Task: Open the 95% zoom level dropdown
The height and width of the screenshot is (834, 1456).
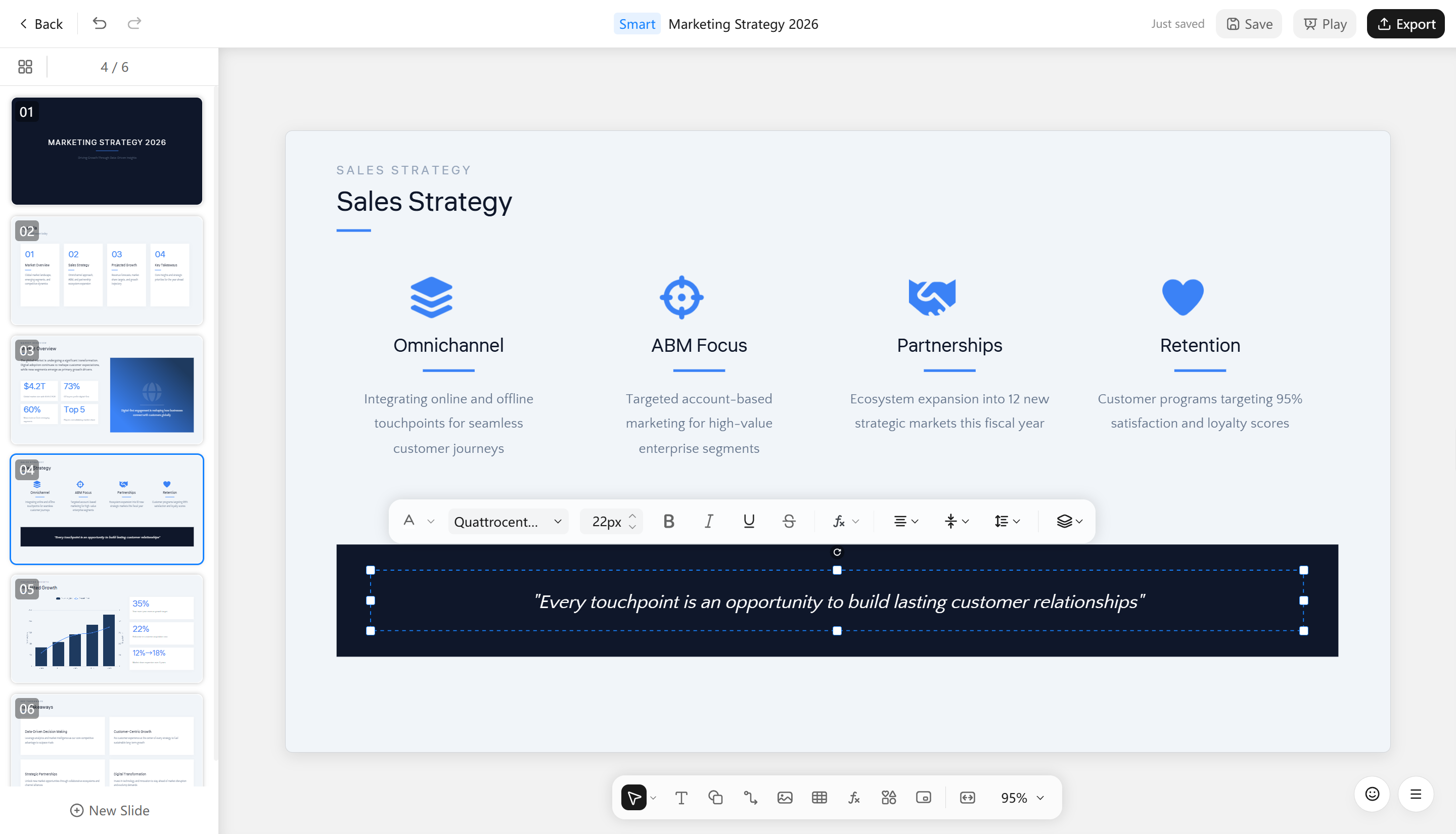Action: point(1022,797)
